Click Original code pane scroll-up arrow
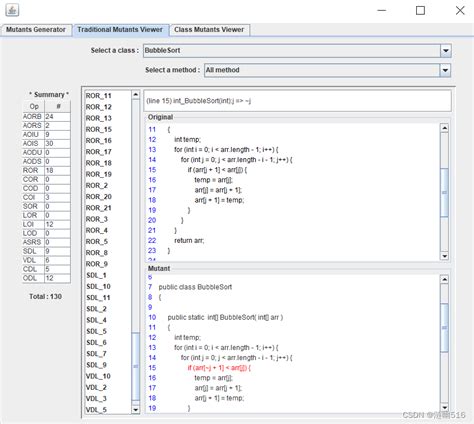This screenshot has width=474, height=424. point(444,128)
